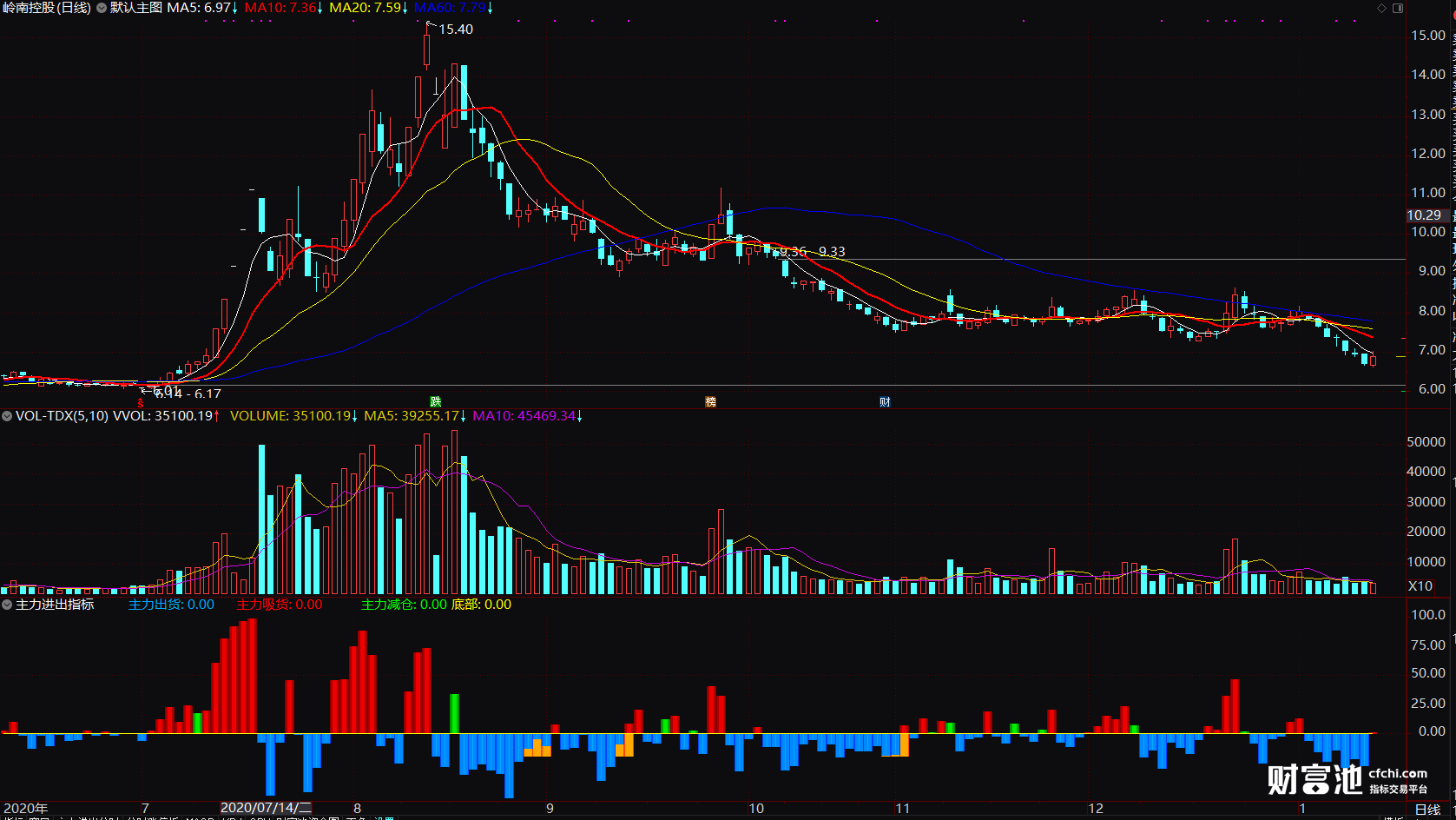Click the 9.36 - 9.33 gap label
The image size is (1456, 820).
813,252
